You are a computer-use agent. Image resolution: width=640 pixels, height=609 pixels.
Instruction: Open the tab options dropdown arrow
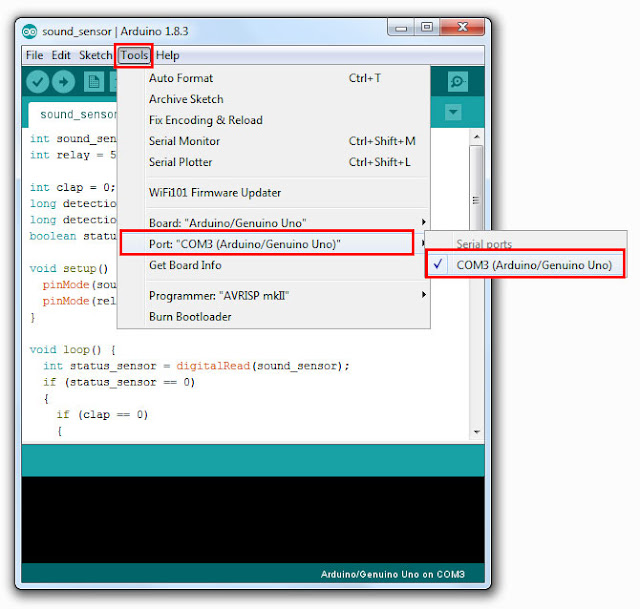coord(453,112)
